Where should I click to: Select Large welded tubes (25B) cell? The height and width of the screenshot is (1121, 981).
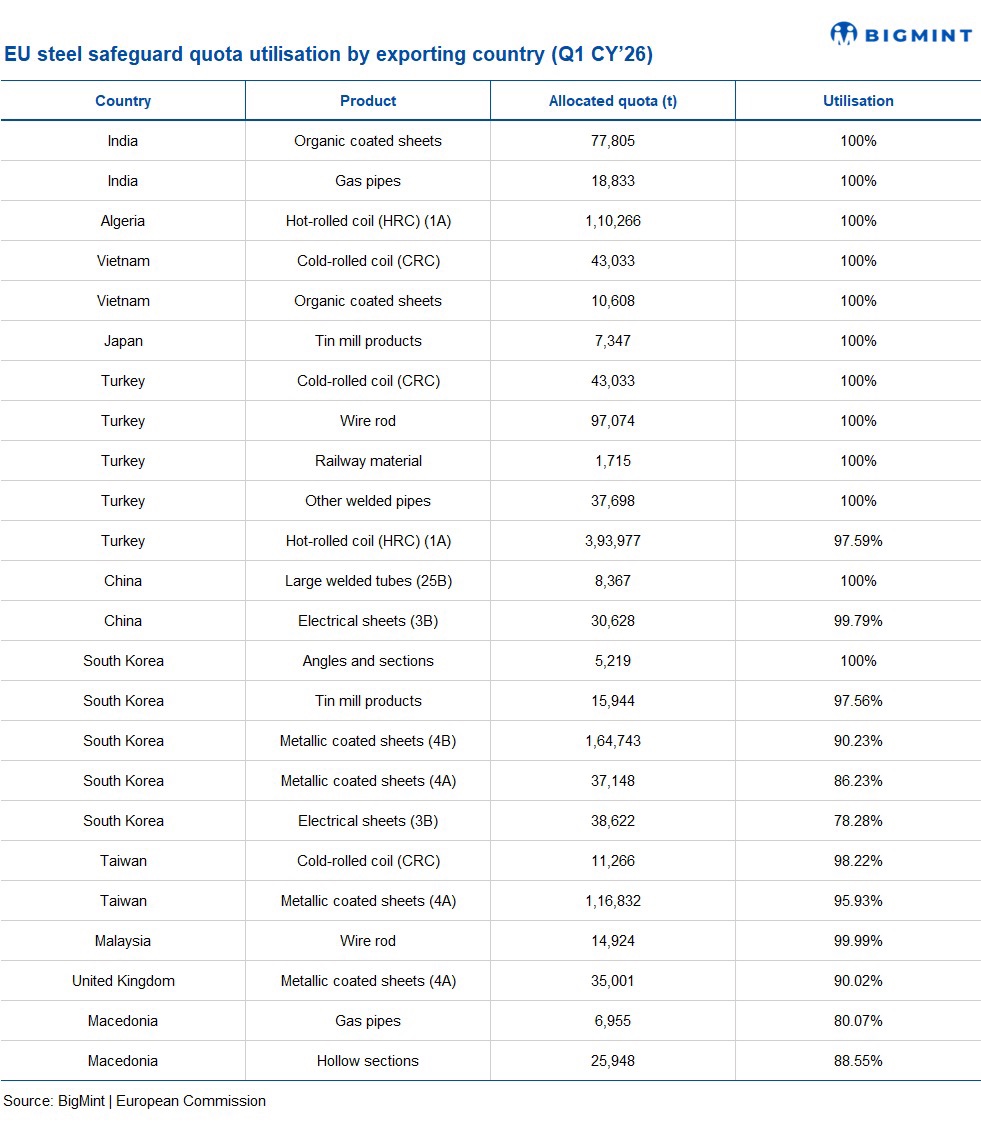[x=368, y=581]
